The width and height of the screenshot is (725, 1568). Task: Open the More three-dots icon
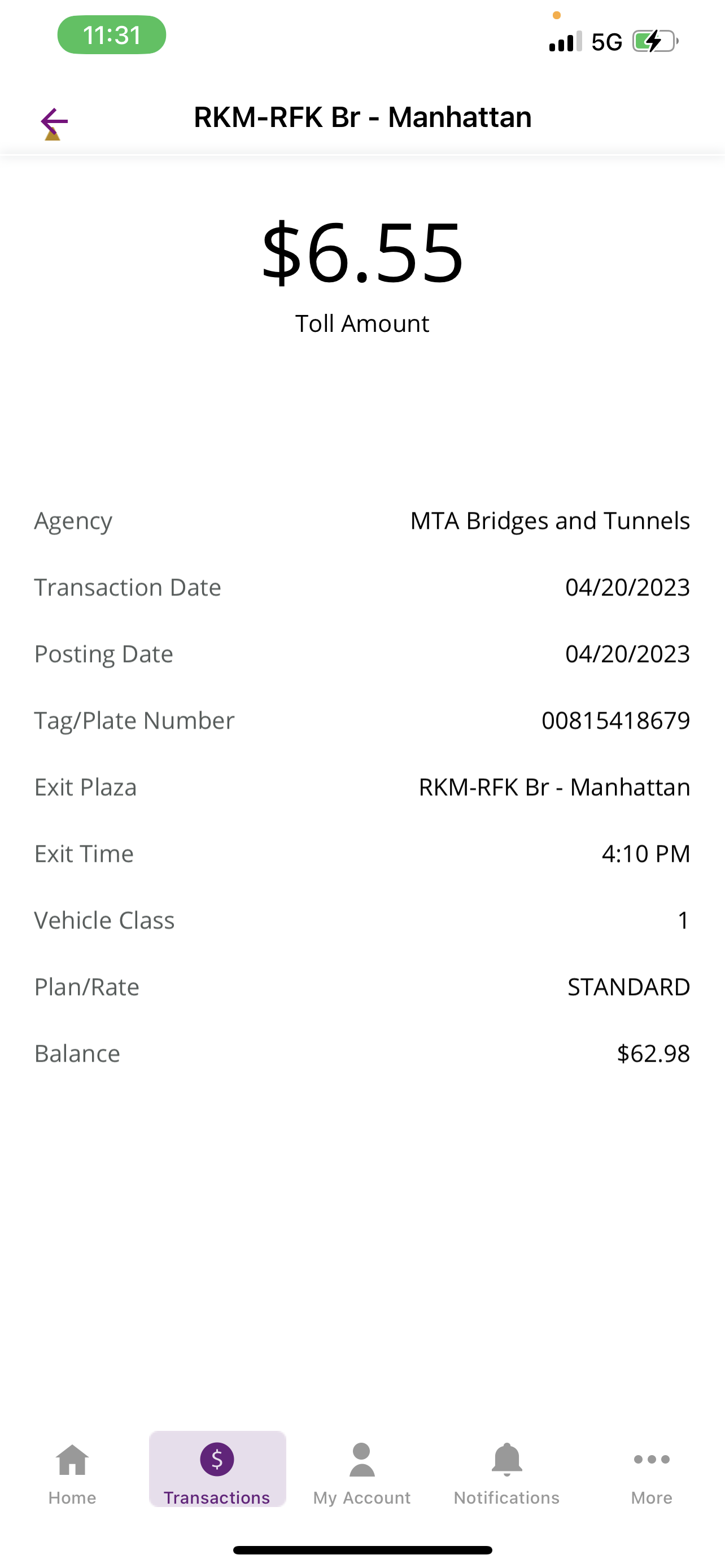pos(652,1459)
